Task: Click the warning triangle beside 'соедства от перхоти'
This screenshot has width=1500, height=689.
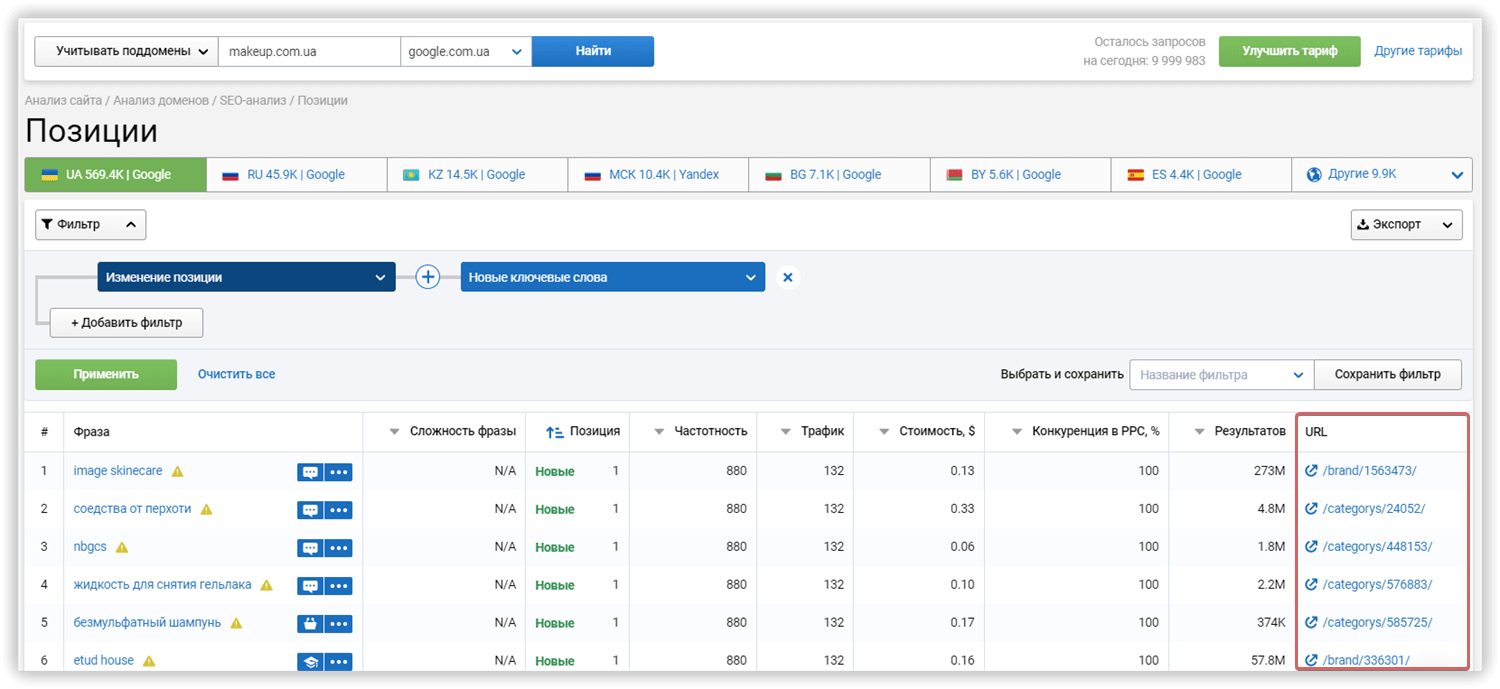Action: point(207,509)
